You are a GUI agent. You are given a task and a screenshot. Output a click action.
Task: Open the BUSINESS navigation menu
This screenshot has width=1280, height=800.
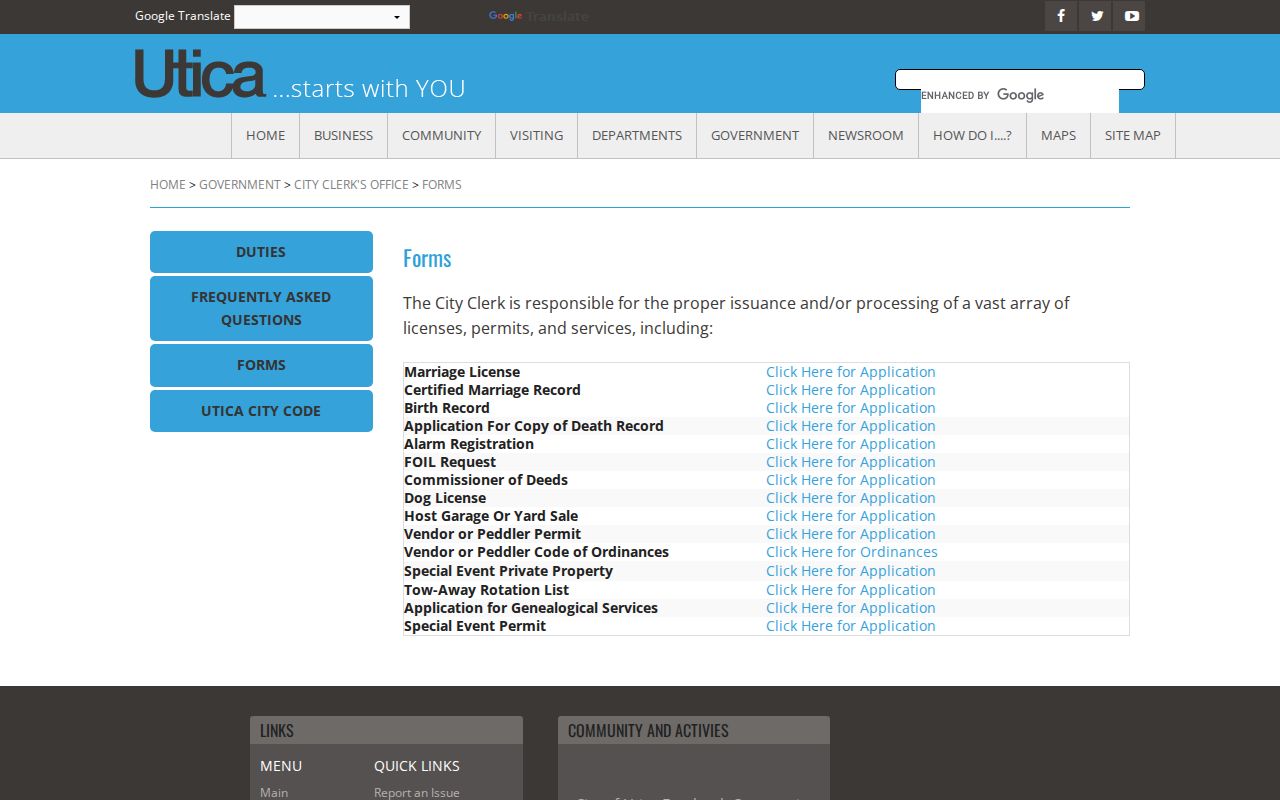(x=343, y=135)
